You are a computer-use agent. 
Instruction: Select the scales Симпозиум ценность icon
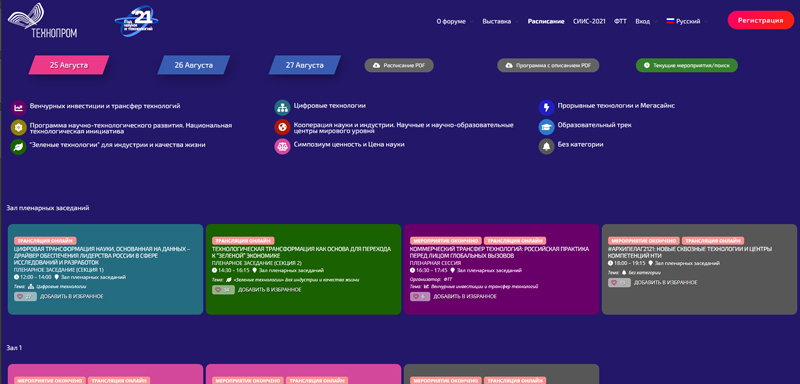click(282, 146)
